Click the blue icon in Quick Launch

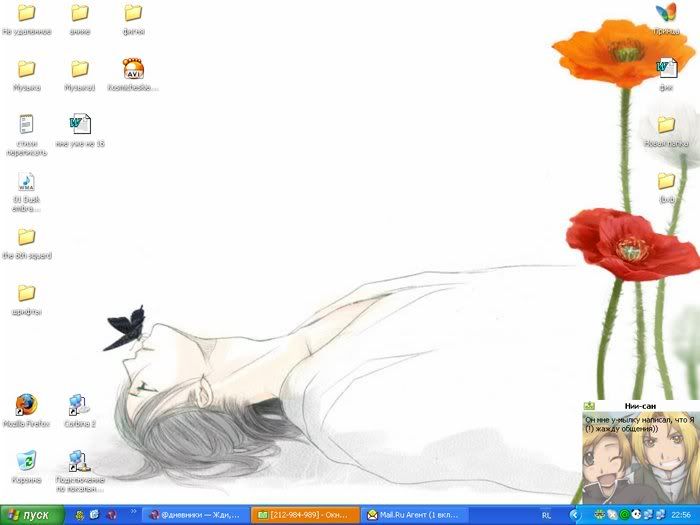(x=95, y=515)
